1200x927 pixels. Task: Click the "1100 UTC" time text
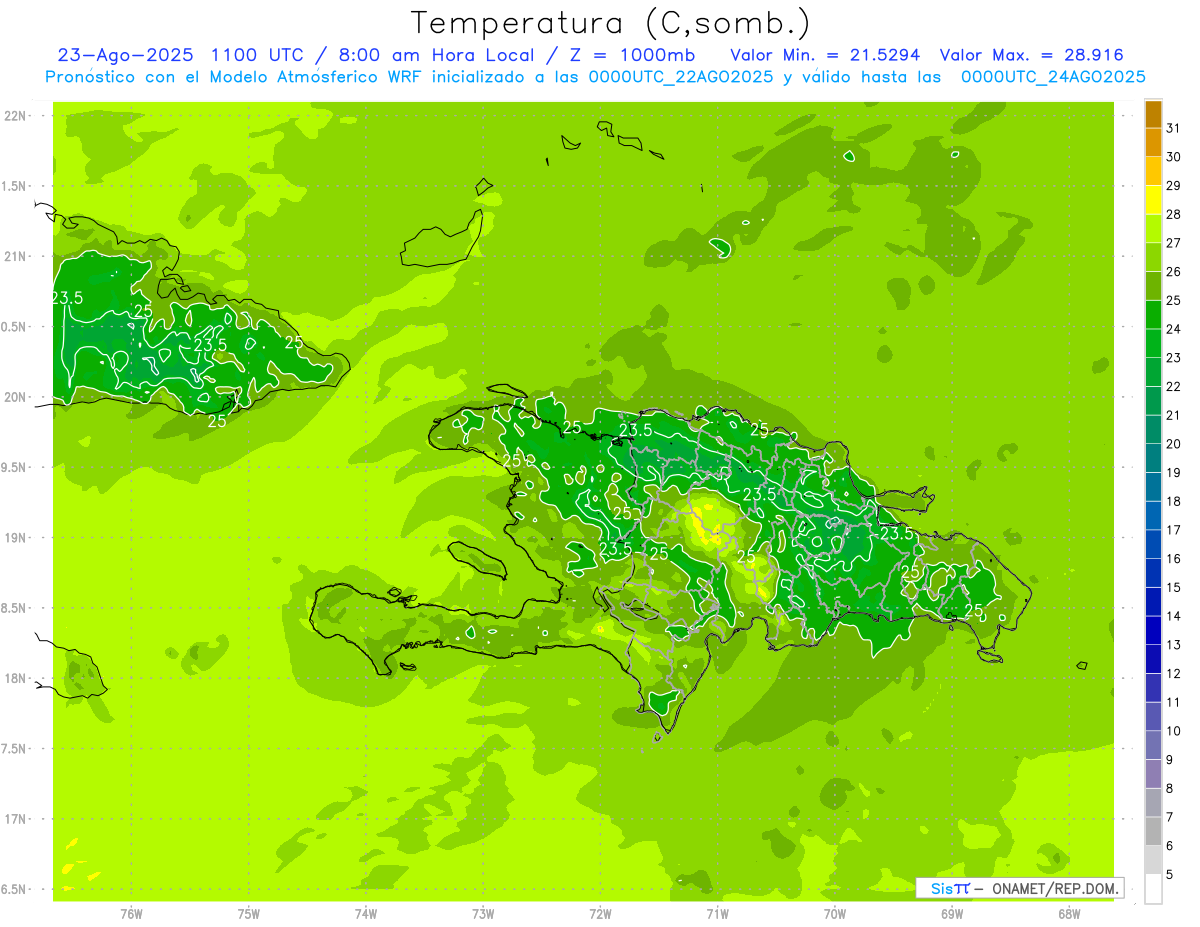[x=257, y=55]
